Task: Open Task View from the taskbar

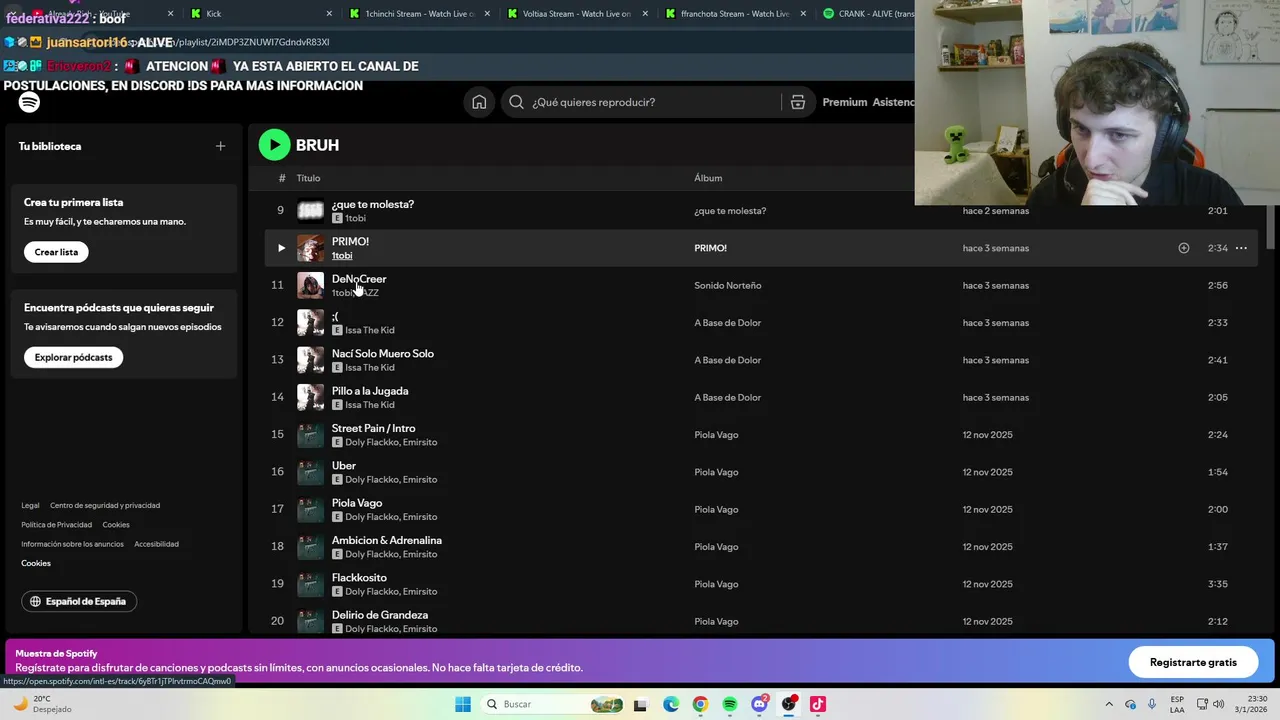Action: [640, 704]
